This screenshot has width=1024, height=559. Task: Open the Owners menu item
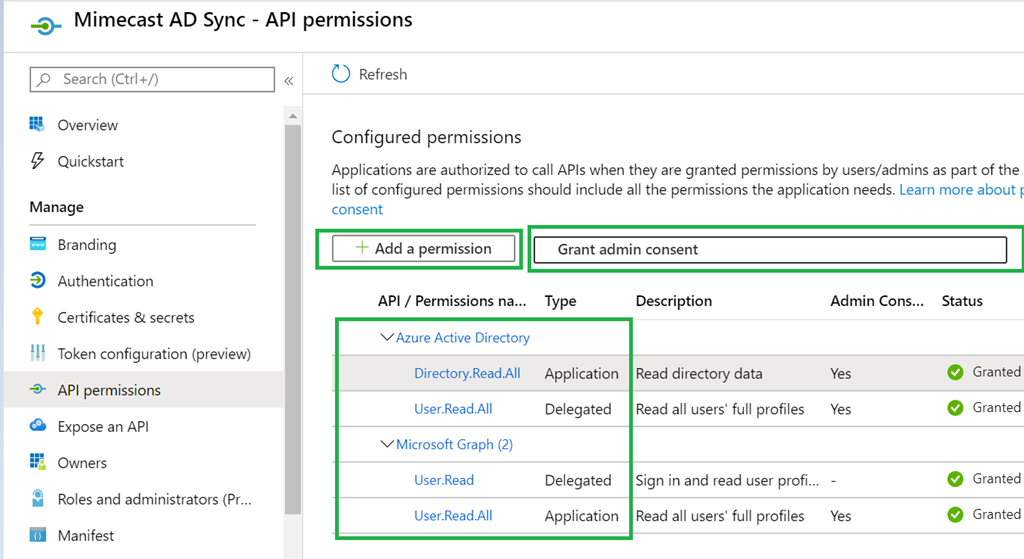click(82, 462)
